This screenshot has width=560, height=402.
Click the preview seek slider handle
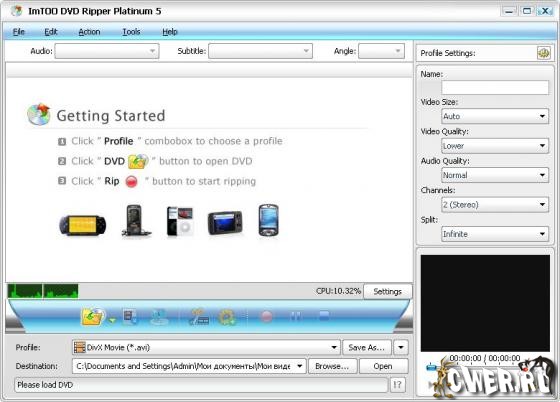click(x=432, y=366)
